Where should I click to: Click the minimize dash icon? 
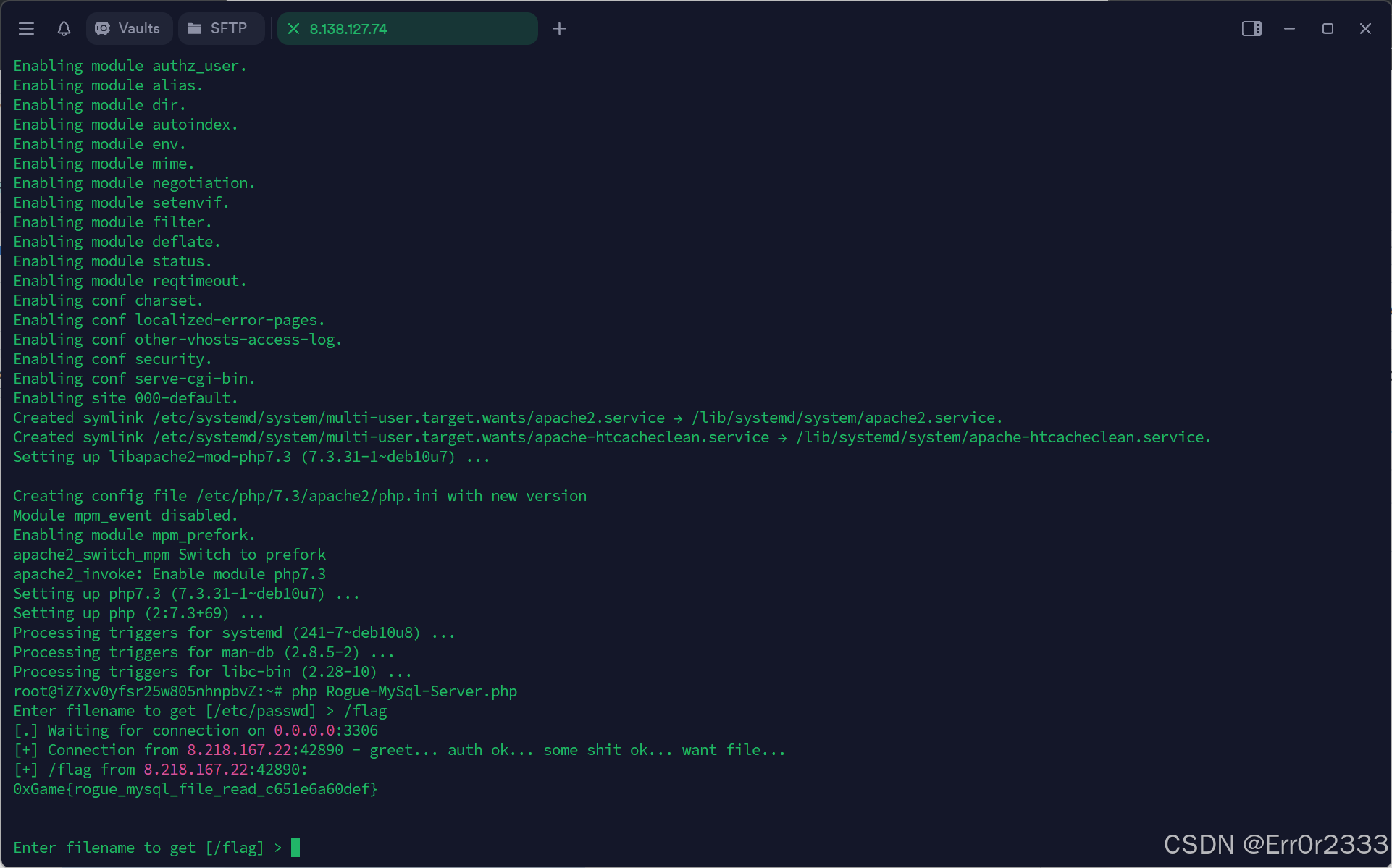(x=1290, y=29)
